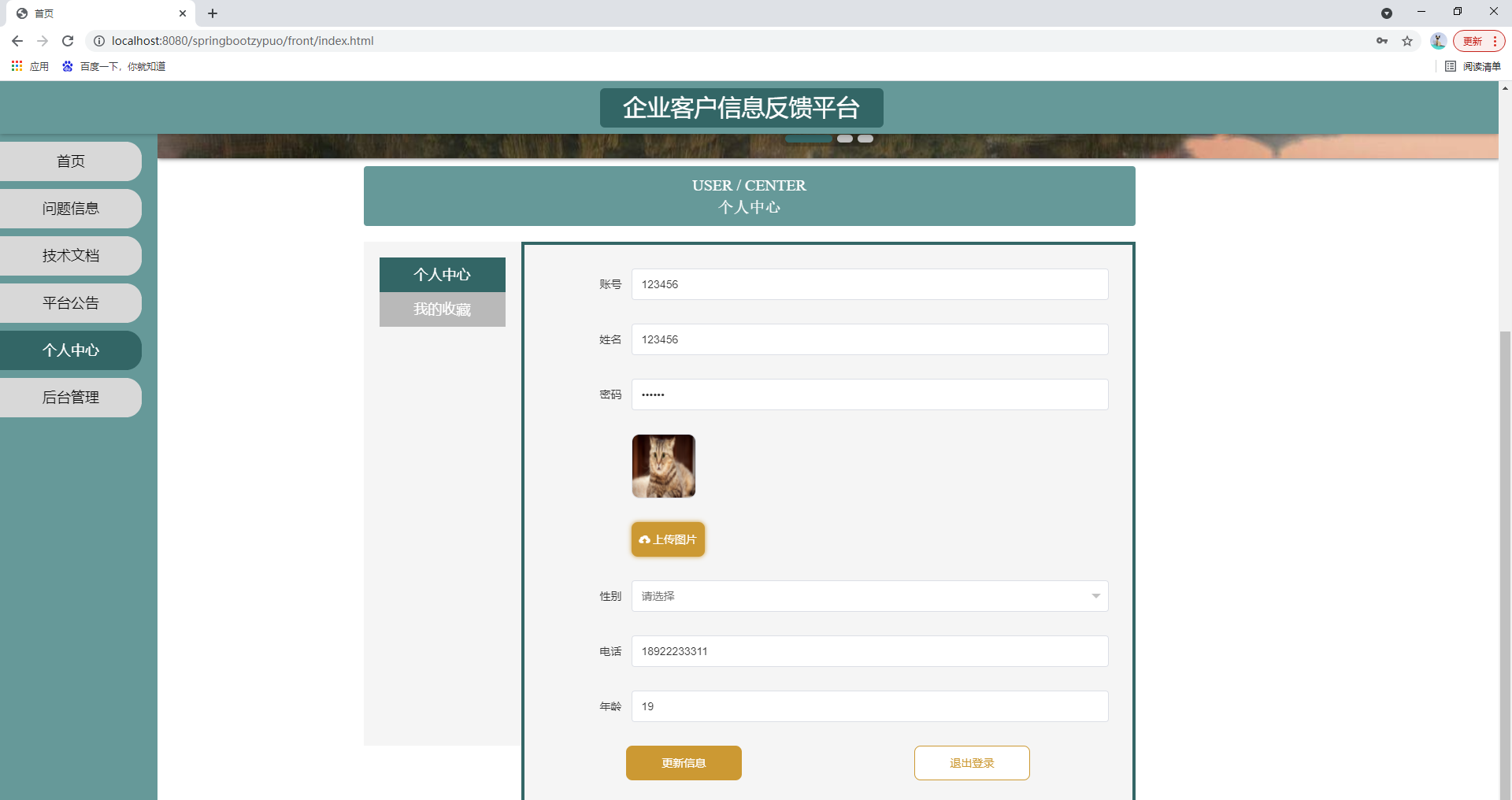Click the 退出登录 logout button

(971, 762)
